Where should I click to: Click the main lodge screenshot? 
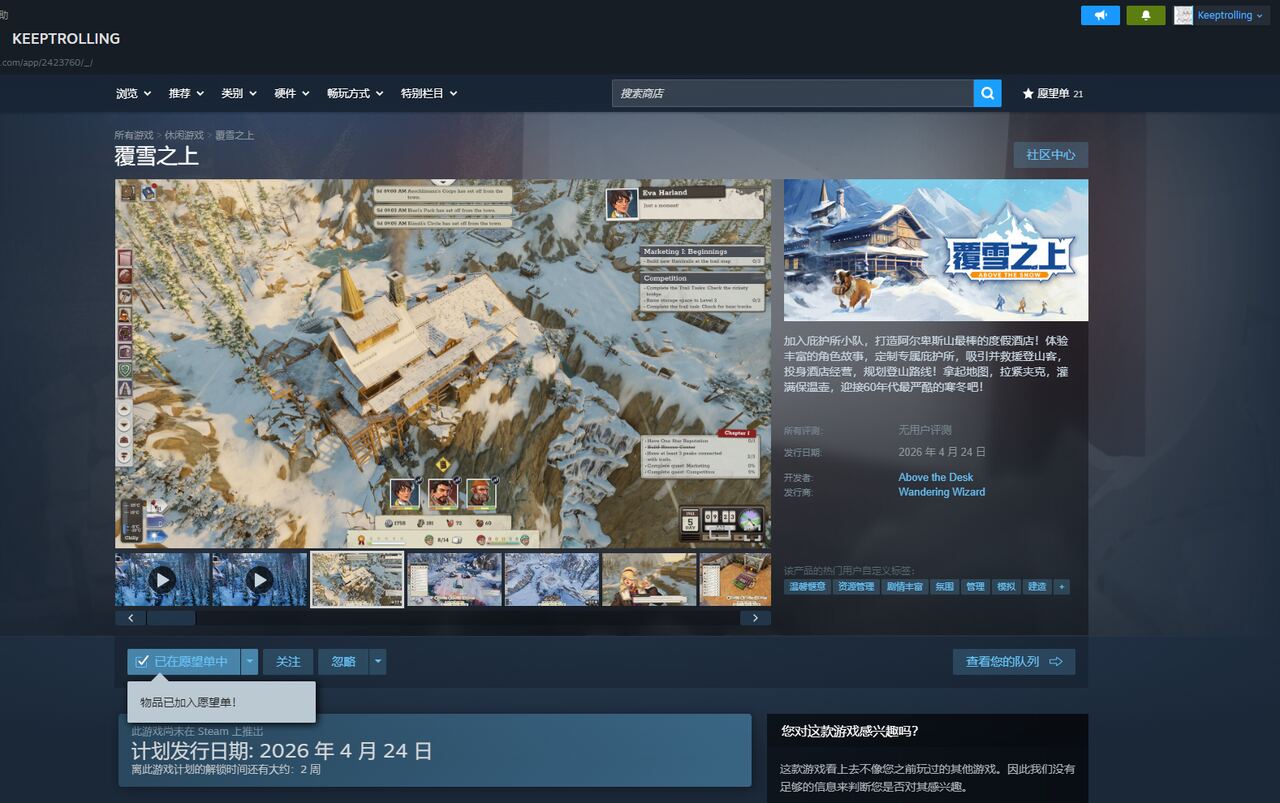(x=443, y=363)
